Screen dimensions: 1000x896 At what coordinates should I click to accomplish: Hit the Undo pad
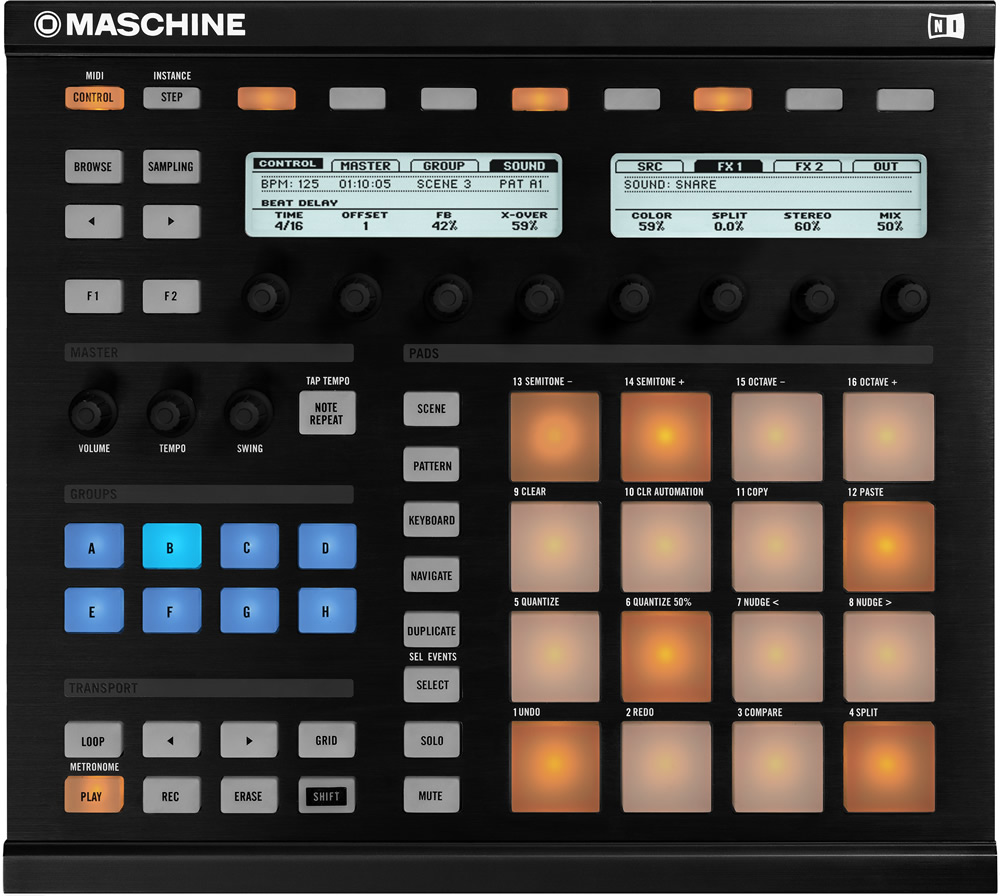tap(554, 766)
